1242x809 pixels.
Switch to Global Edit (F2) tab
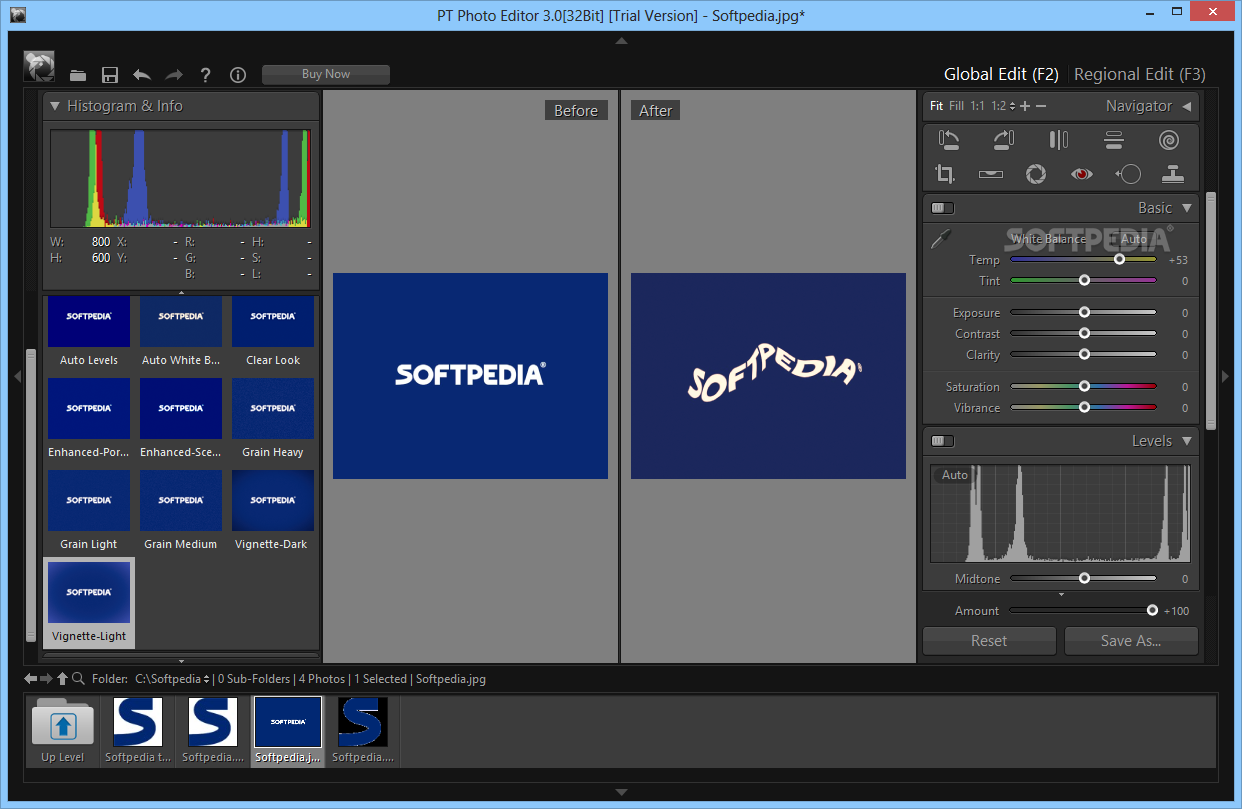point(1001,74)
